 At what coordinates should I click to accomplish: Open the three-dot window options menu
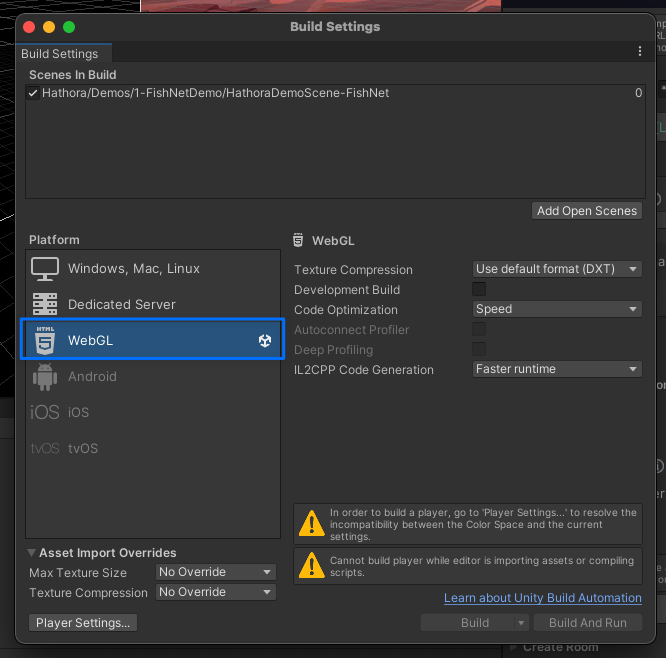tap(640, 51)
